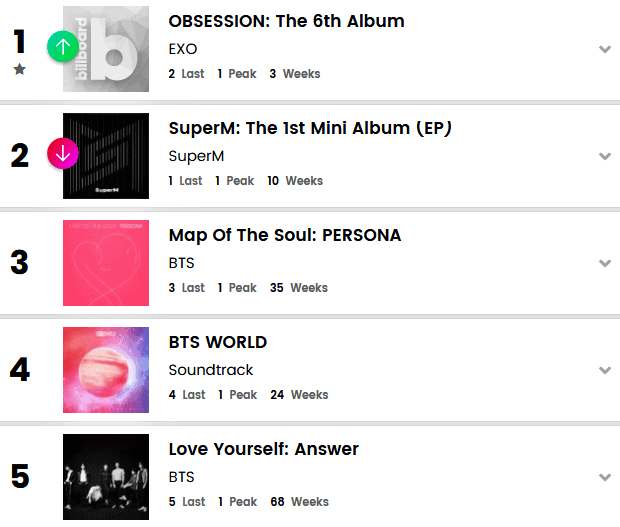The image size is (620, 527).
Task: Click the green up-arrow icon beside rank 1
Action: coord(62,47)
